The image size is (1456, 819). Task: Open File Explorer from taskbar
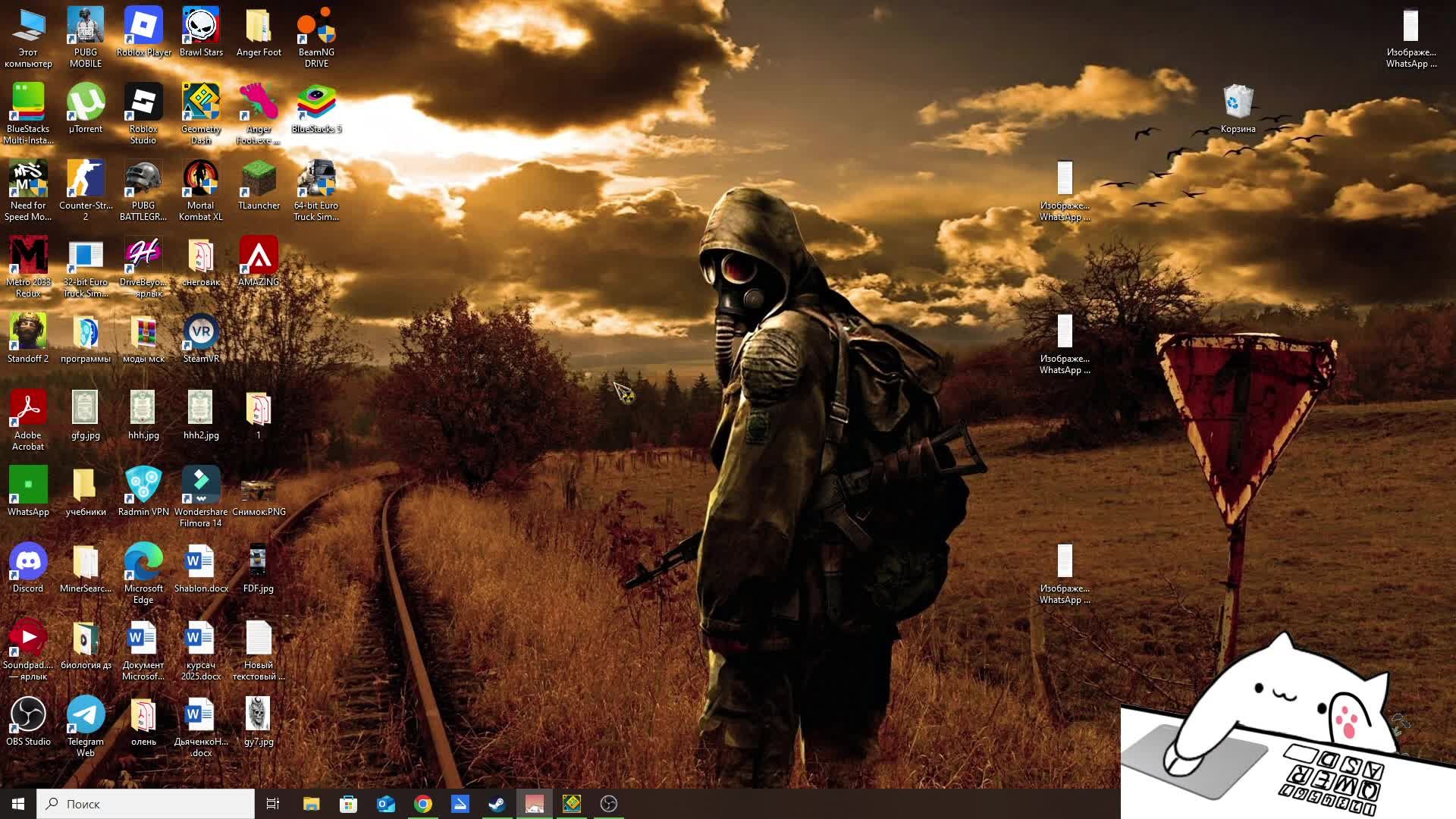click(312, 804)
